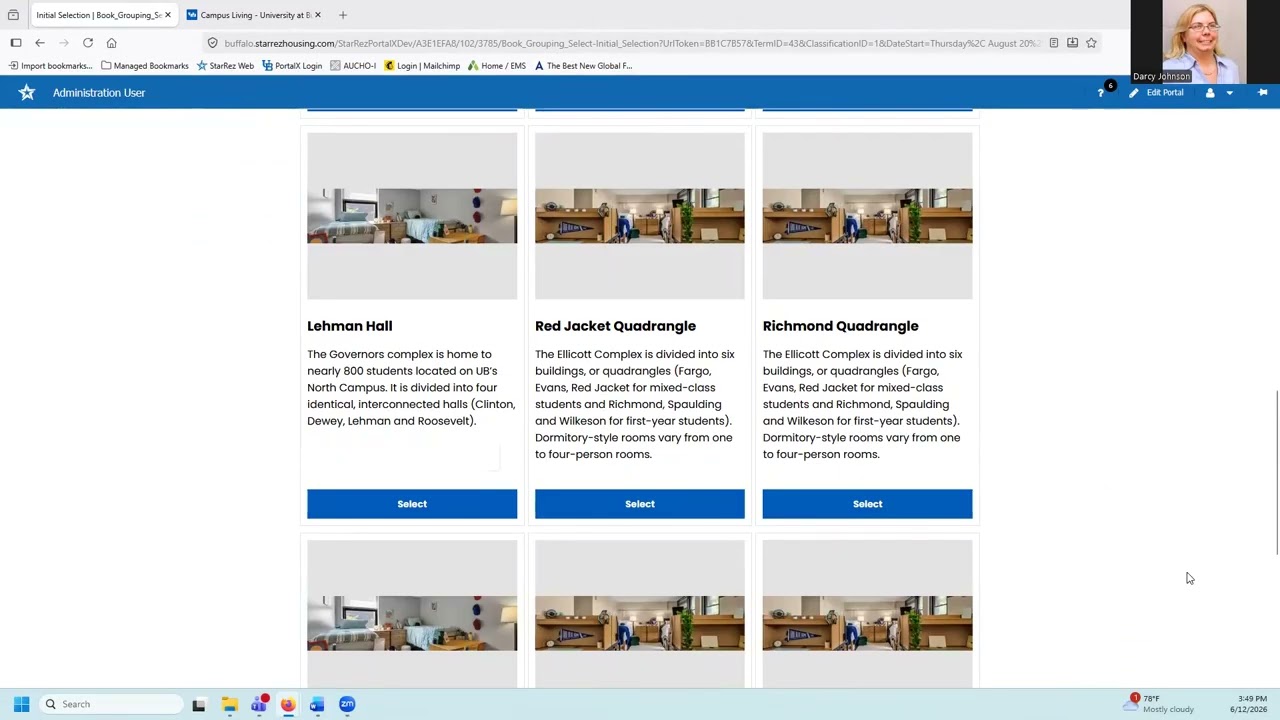Go back with browser back arrow
Viewport: 1280px width, 720px height.
pyautogui.click(x=40, y=43)
